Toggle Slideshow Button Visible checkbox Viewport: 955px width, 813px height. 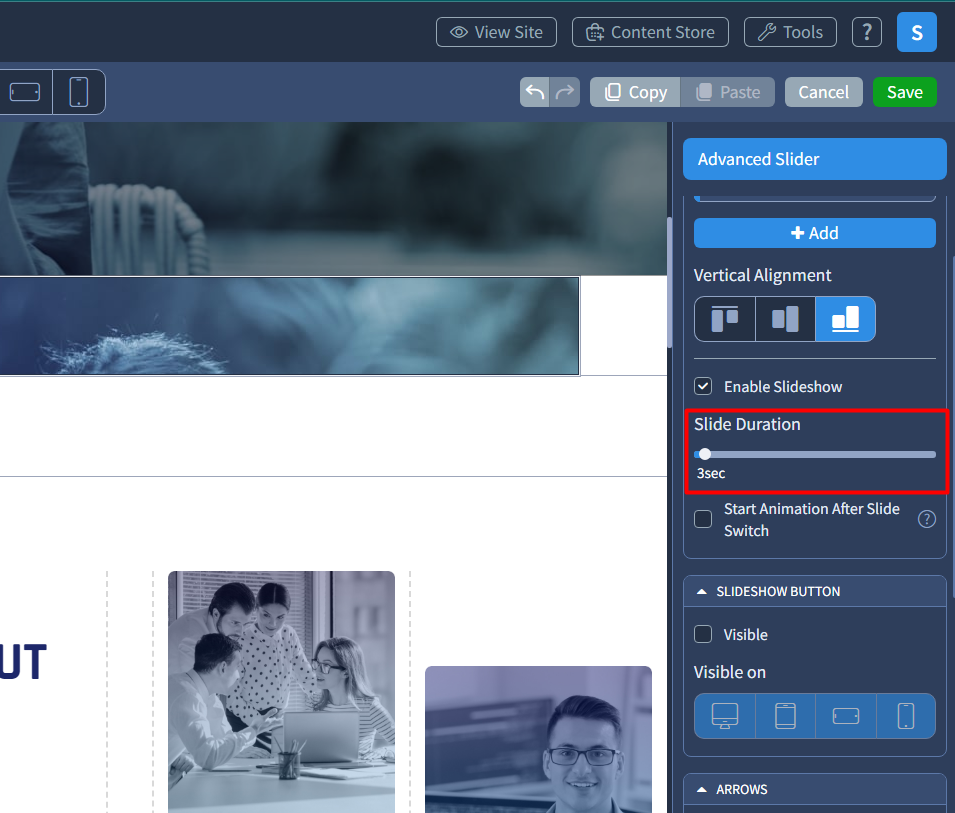[703, 634]
